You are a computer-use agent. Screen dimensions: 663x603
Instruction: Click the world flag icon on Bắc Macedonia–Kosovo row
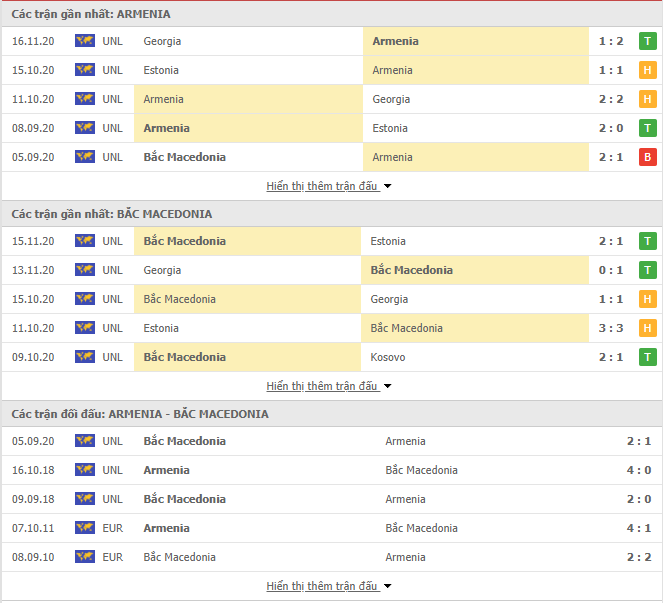[x=85, y=356]
